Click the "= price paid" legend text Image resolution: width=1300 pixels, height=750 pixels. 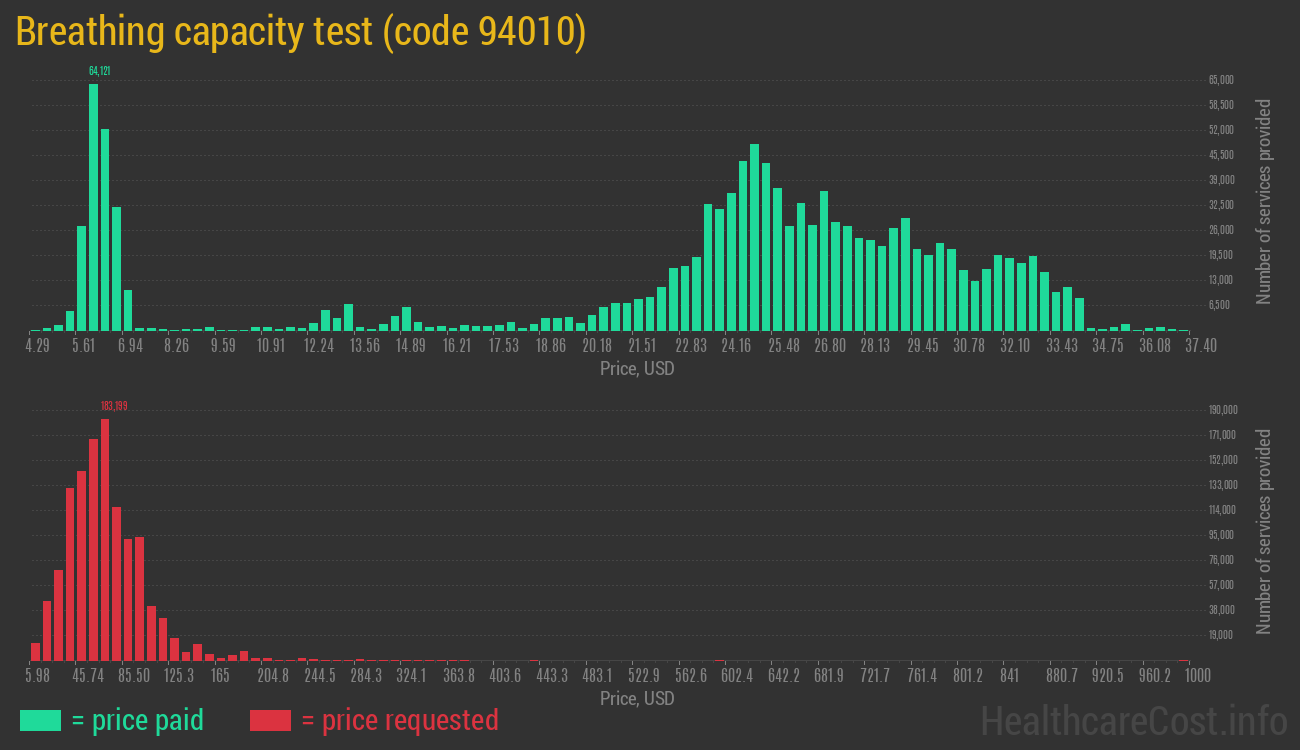137,720
